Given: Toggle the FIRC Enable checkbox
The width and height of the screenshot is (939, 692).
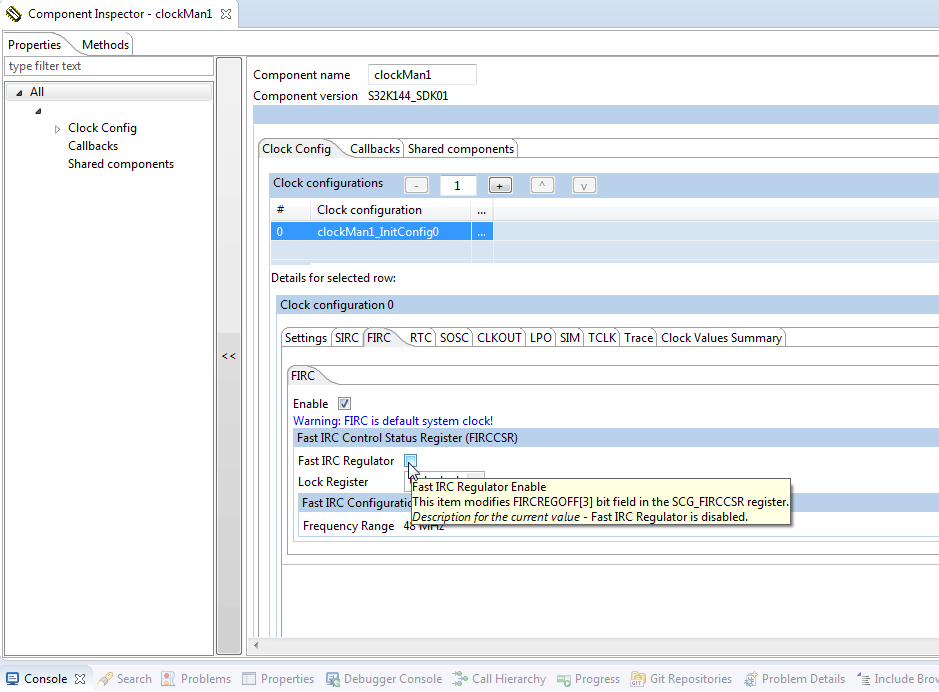Looking at the screenshot, I should click(344, 403).
